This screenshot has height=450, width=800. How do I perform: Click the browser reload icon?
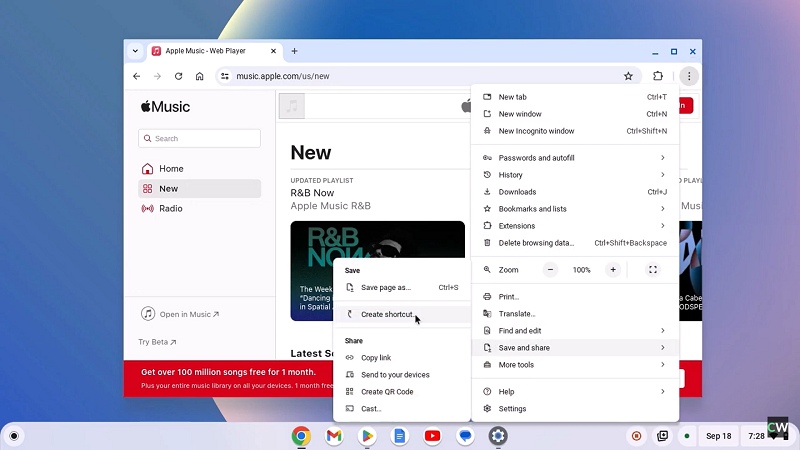(178, 76)
